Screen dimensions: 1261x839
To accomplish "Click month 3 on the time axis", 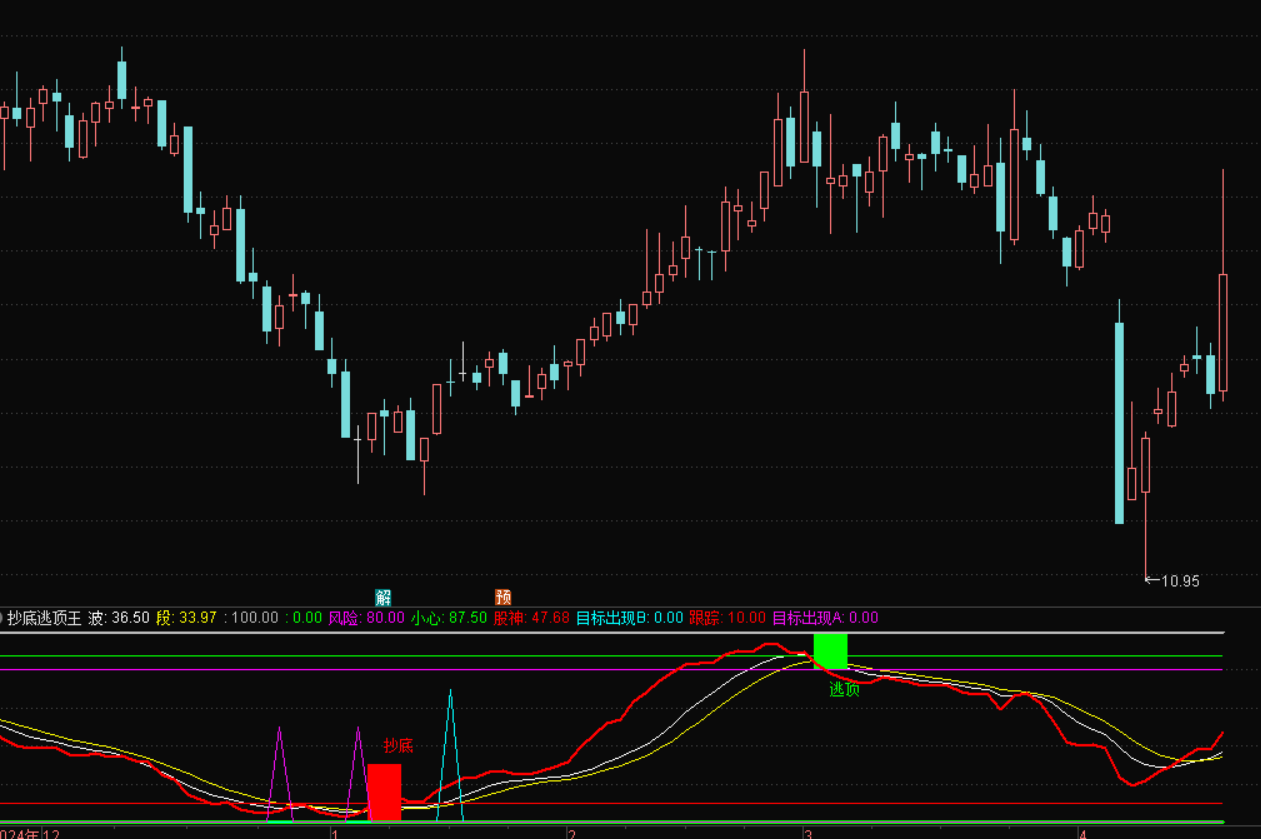I will point(806,833).
